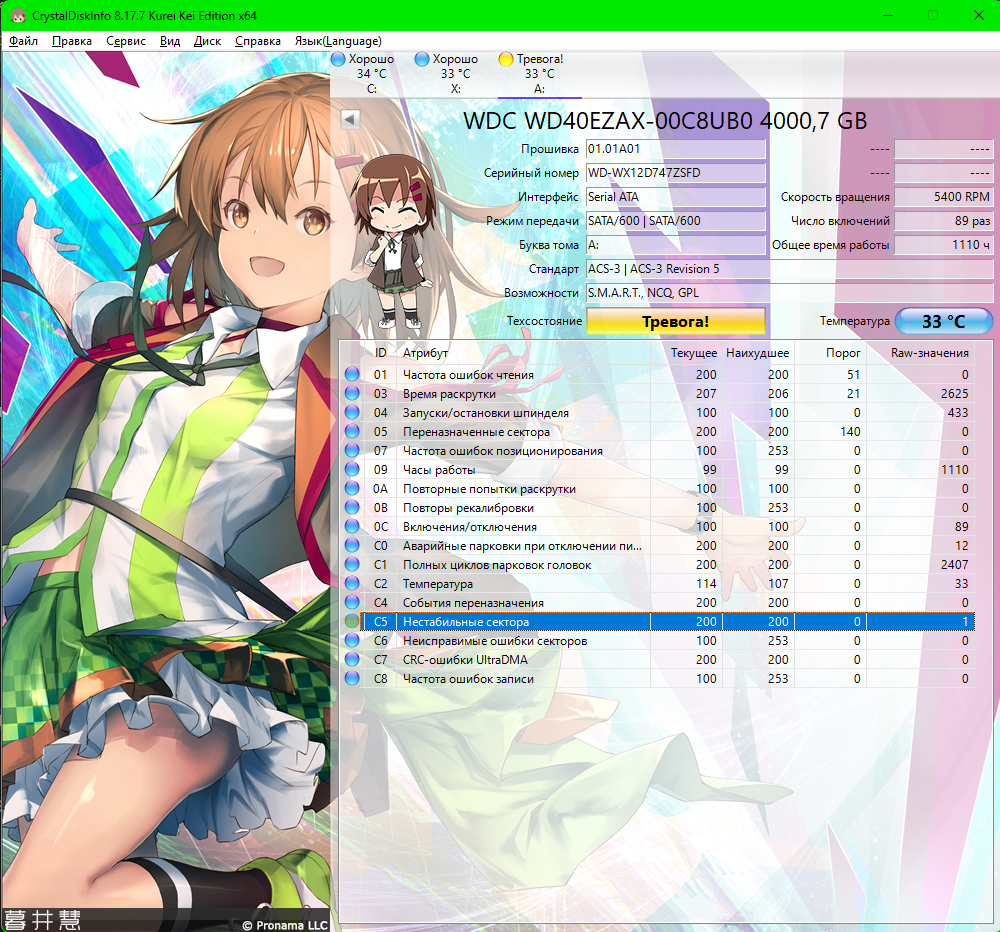
Task: Open the Файл menu
Action: tap(24, 41)
